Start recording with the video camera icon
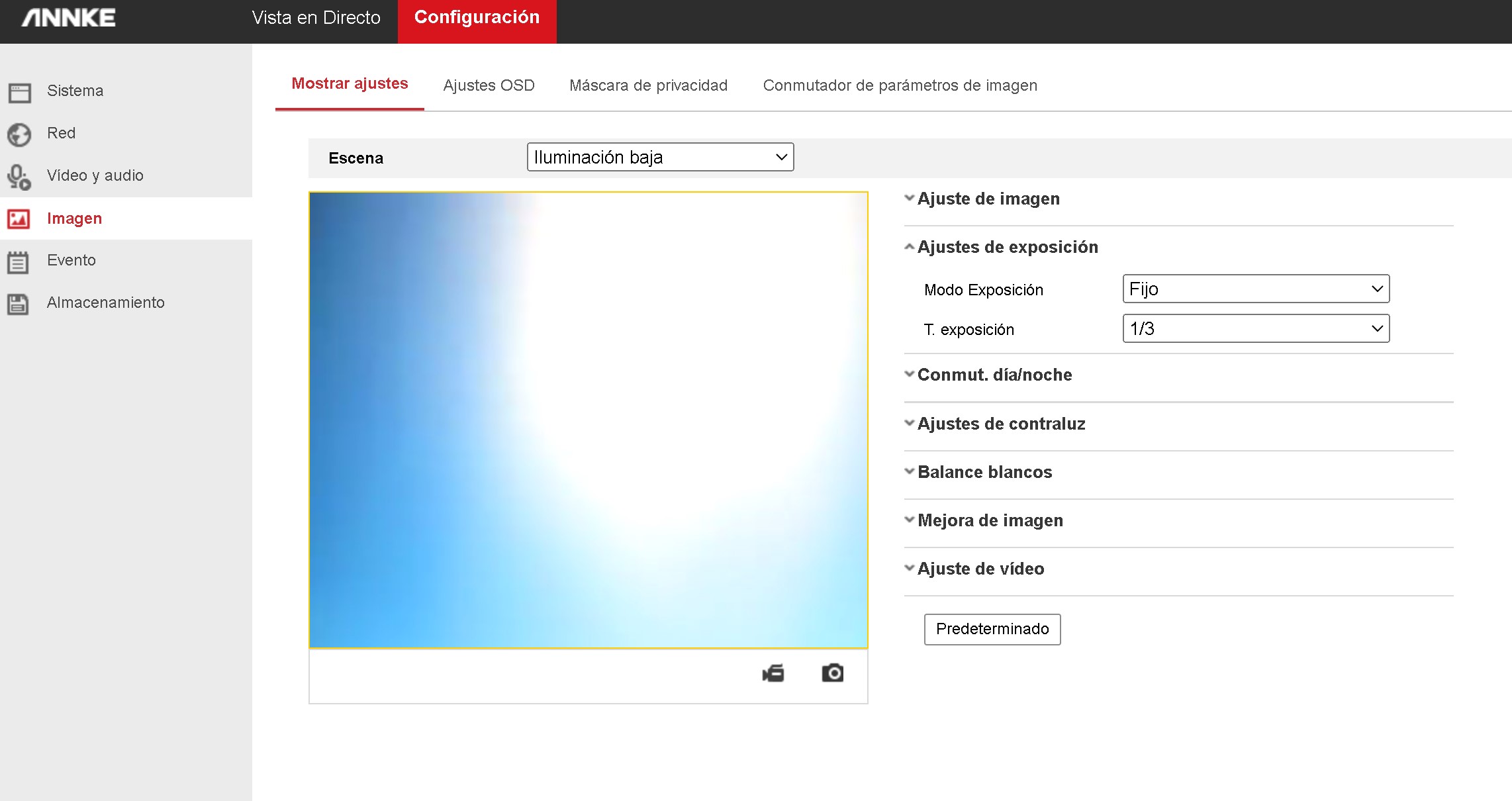 pos(773,673)
